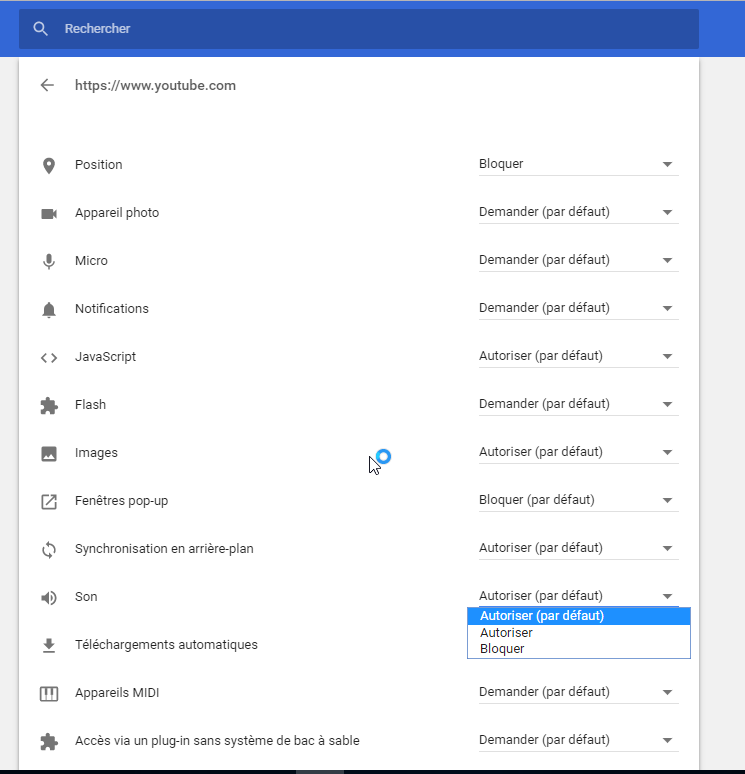Screen dimensions: 745x774
Task: Expand the Notifications permission dropdown
Action: 578,308
